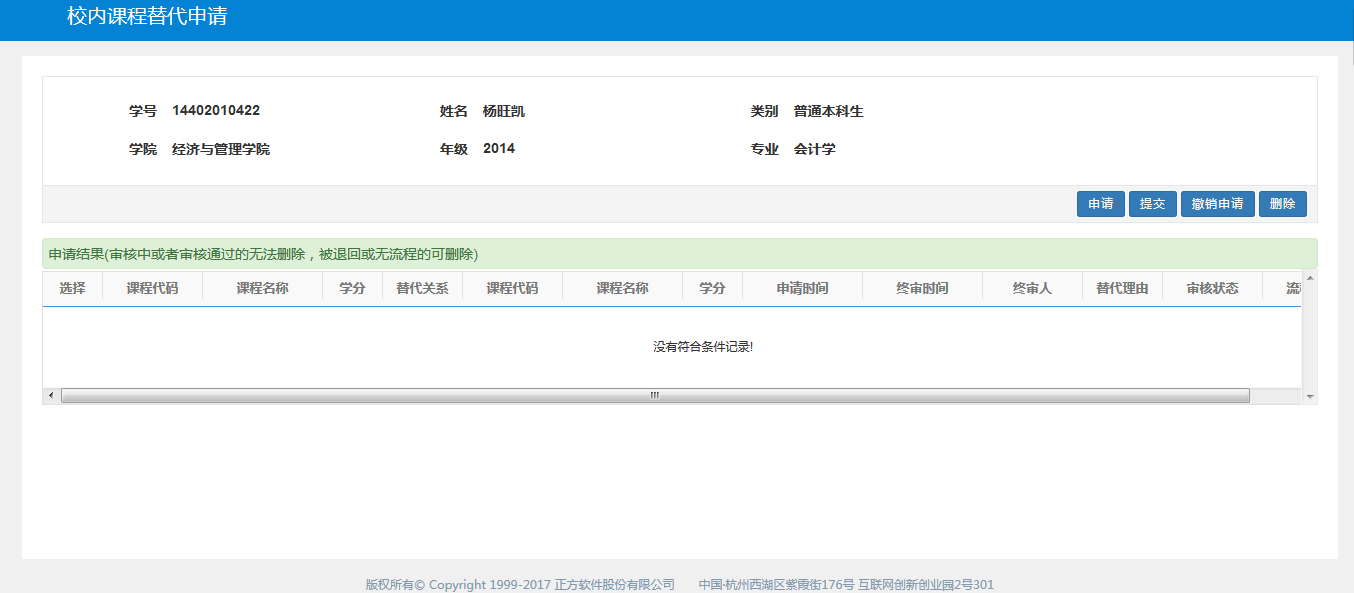The image size is (1354, 593).
Task: Sort by 课程代码 column left of 替代关系
Action: pyautogui.click(x=152, y=288)
